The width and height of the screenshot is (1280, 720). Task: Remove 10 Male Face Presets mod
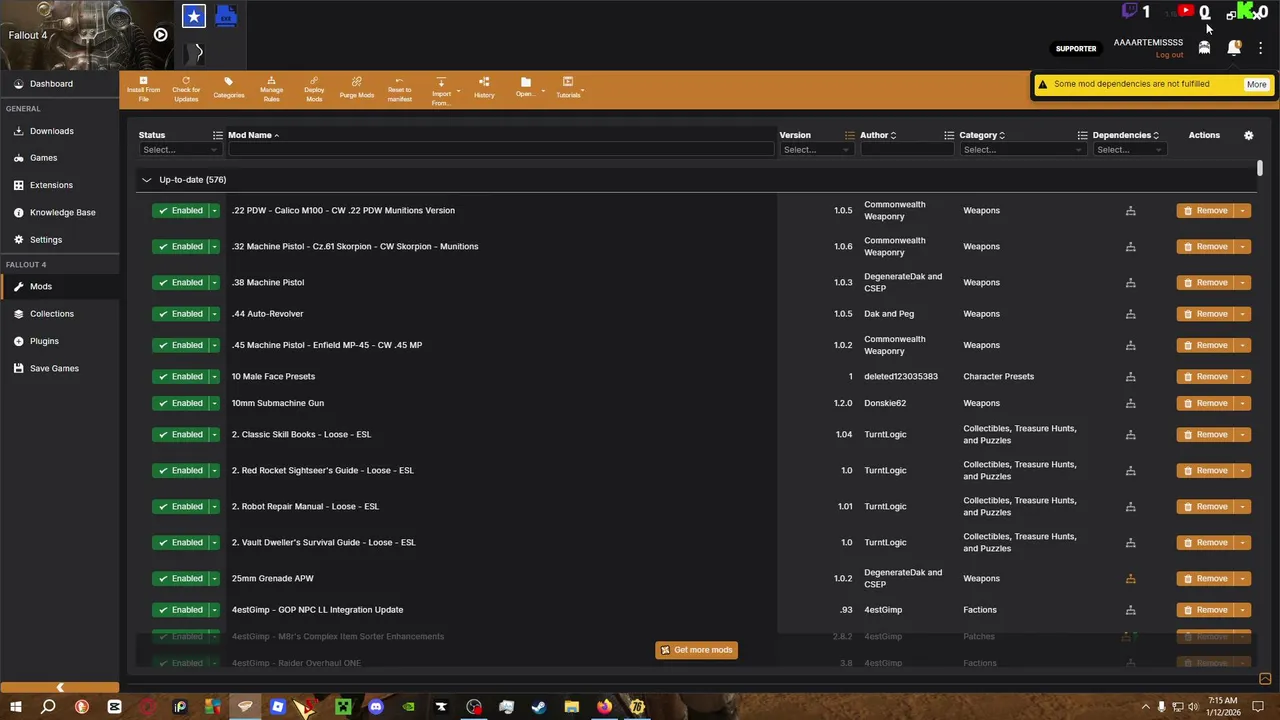pos(1205,377)
